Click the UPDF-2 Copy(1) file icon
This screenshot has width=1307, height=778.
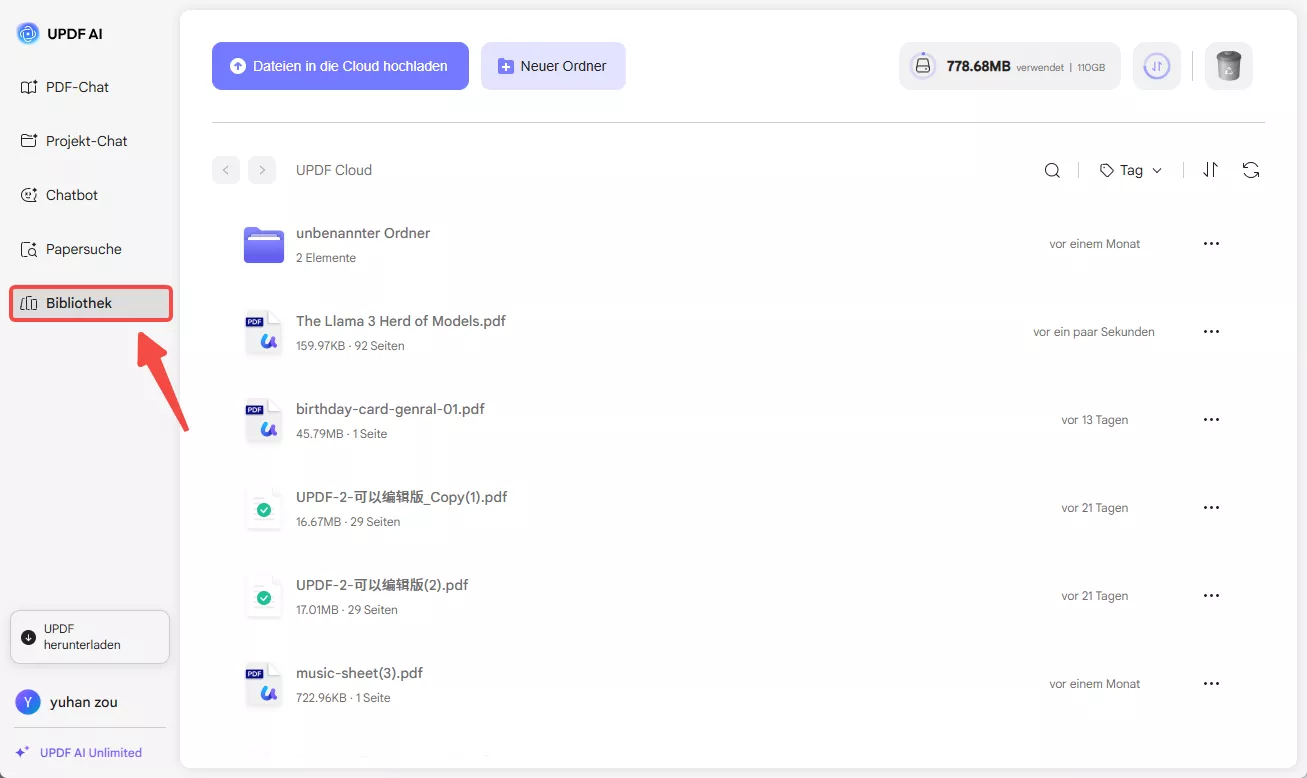point(264,509)
